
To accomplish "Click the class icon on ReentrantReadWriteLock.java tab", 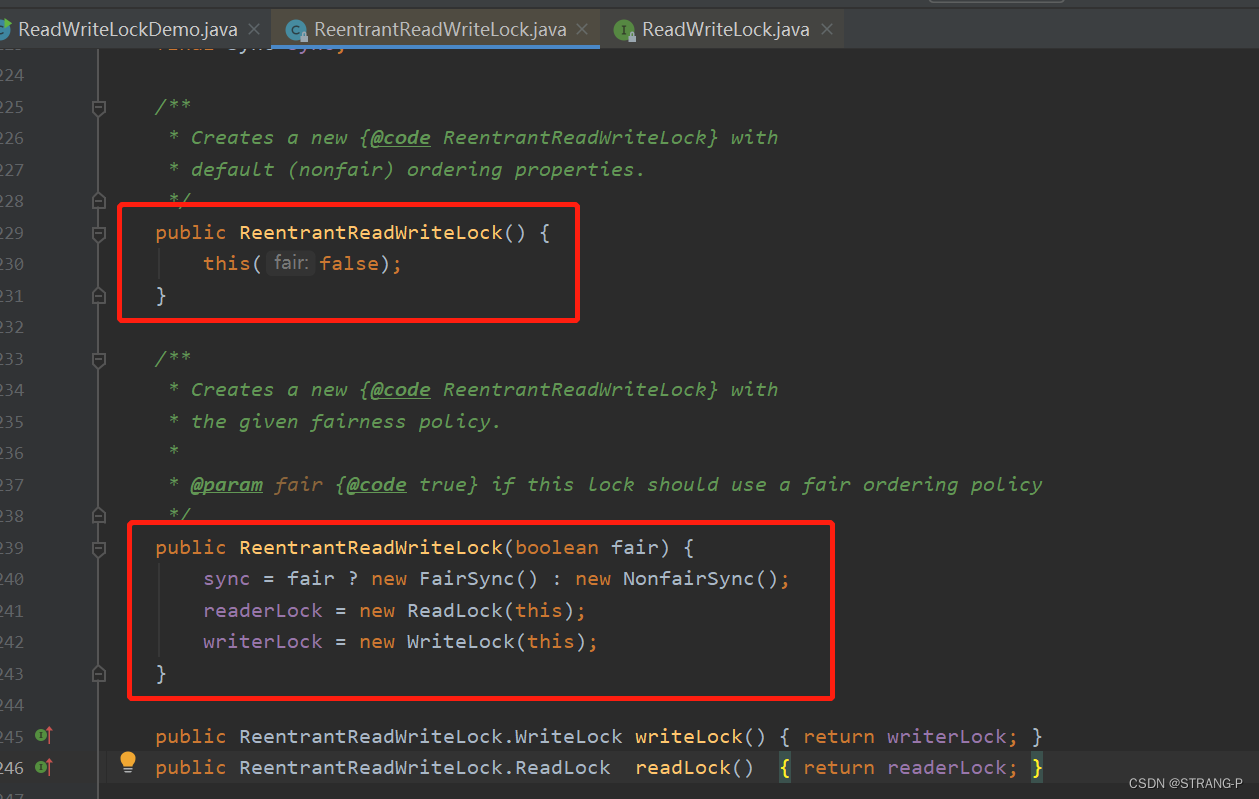I will [296, 30].
